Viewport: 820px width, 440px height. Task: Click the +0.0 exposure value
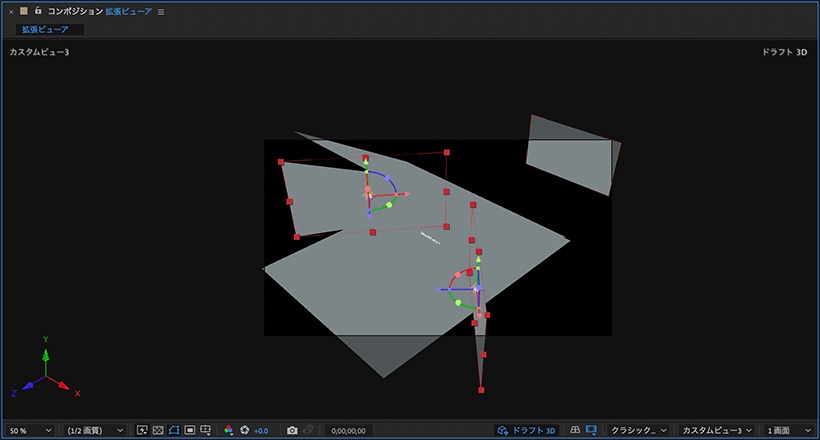click(261, 431)
